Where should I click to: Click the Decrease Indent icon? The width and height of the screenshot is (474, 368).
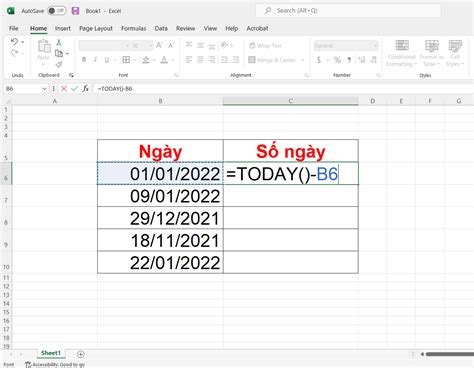[225, 60]
